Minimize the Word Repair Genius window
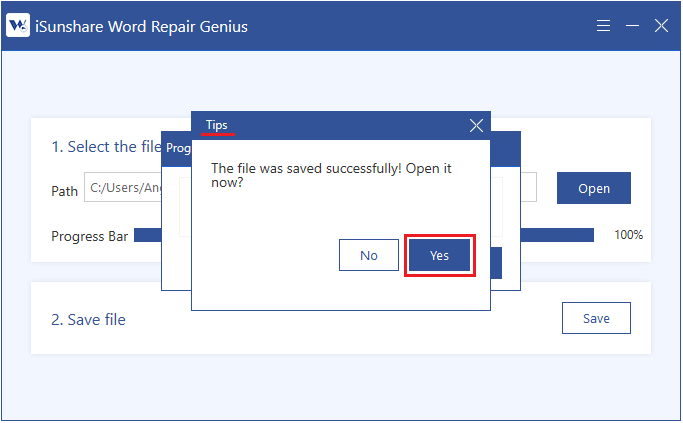 [x=632, y=26]
